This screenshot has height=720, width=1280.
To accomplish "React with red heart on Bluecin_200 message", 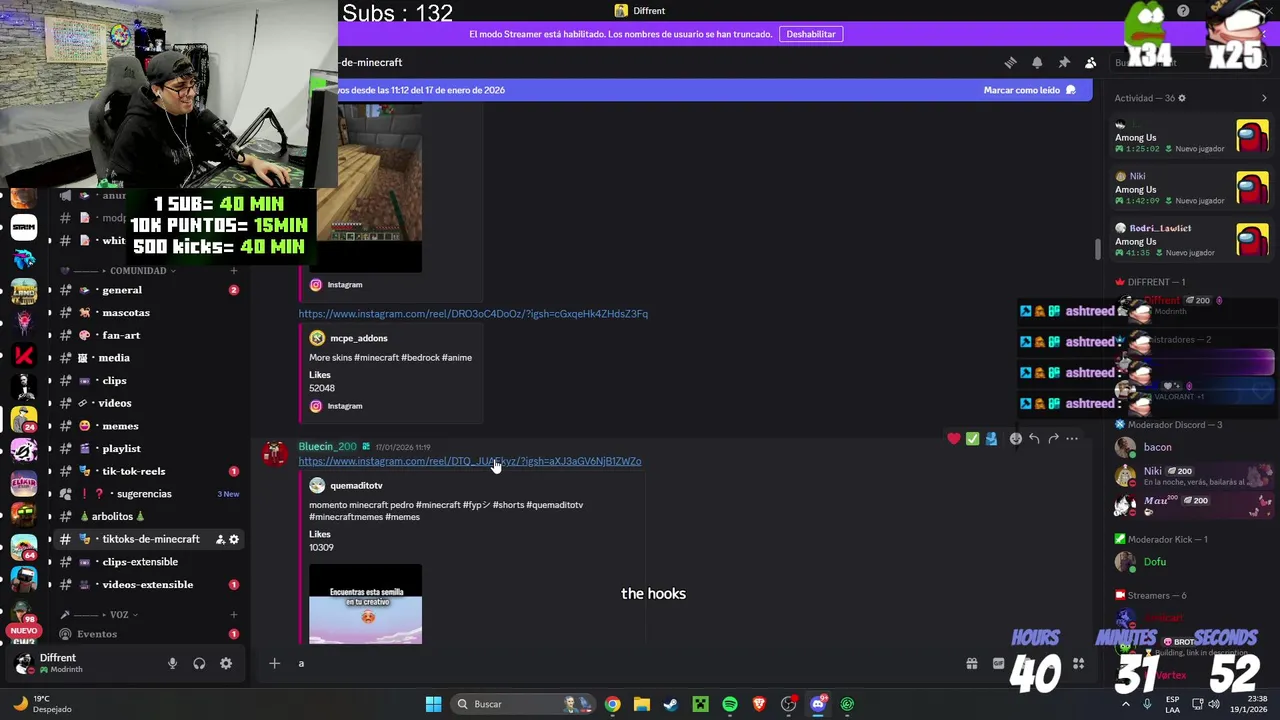I will pyautogui.click(x=954, y=438).
